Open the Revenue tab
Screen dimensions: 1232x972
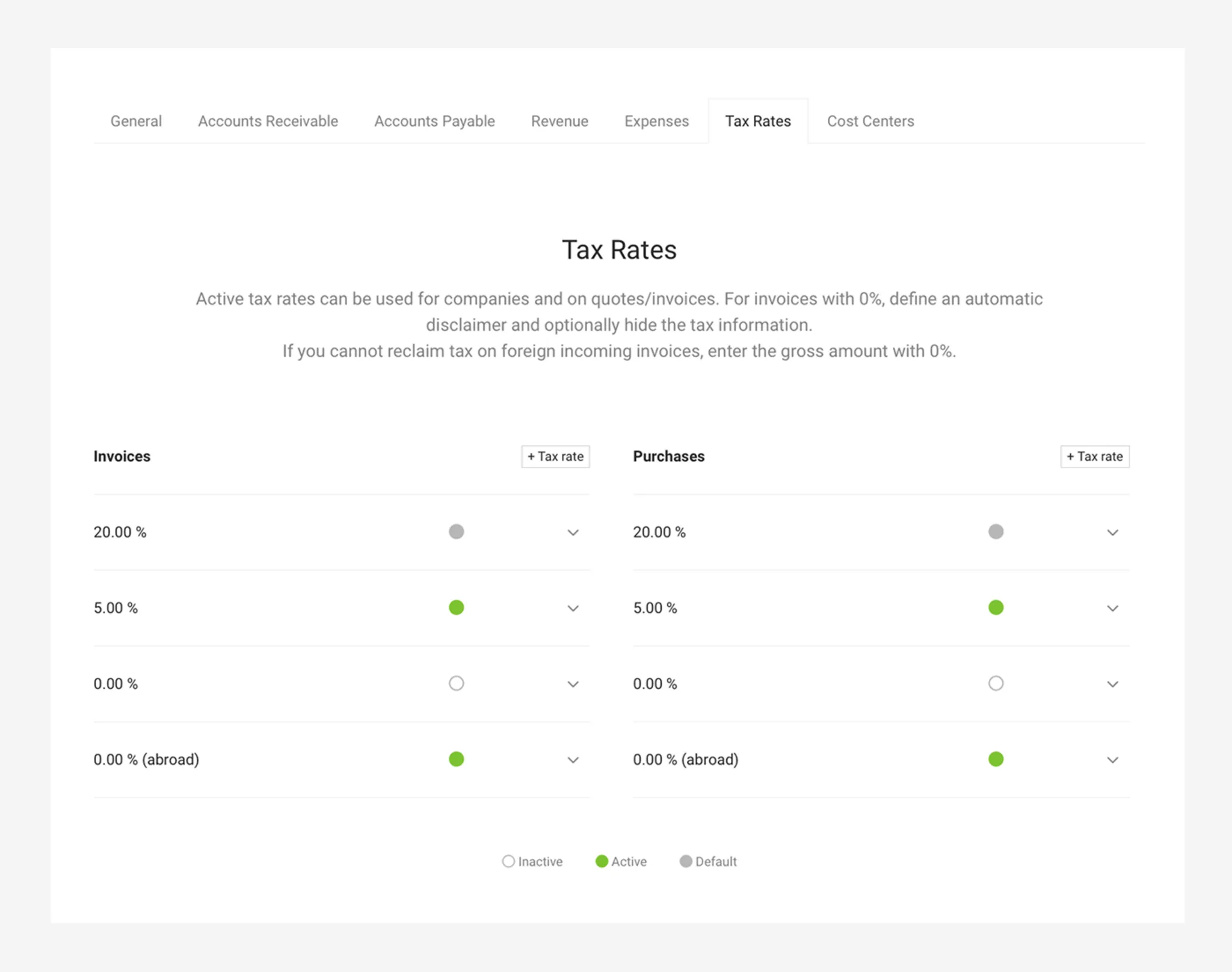[559, 121]
